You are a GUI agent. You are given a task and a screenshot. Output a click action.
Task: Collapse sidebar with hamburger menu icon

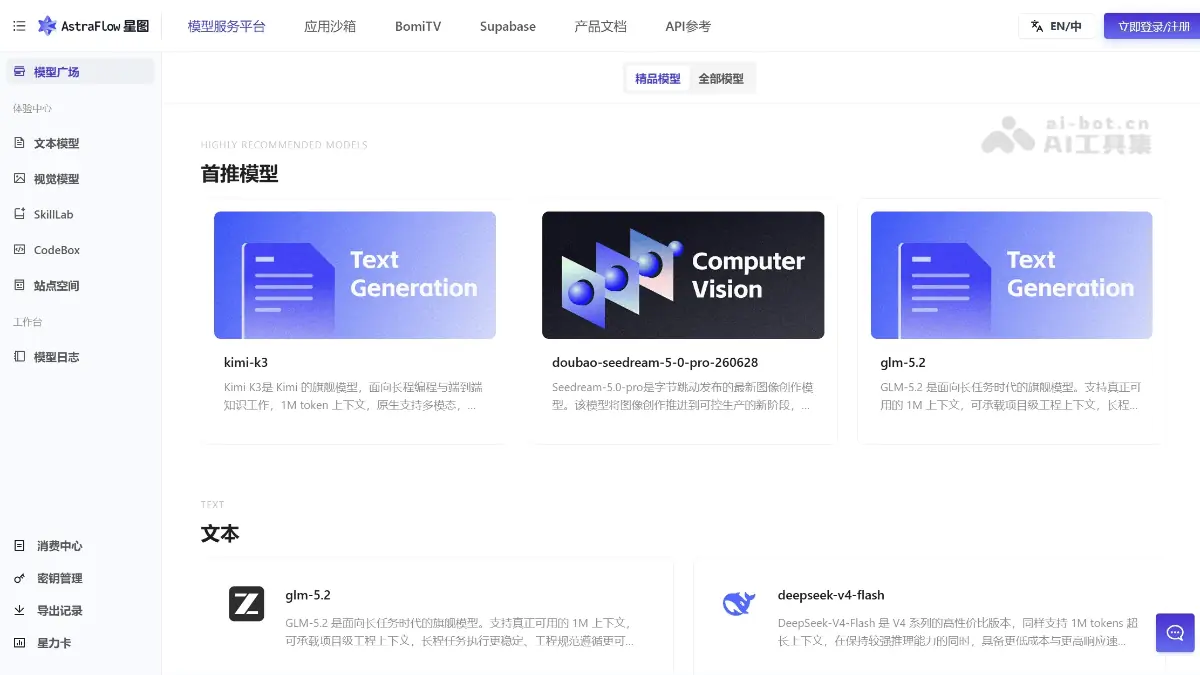click(19, 26)
